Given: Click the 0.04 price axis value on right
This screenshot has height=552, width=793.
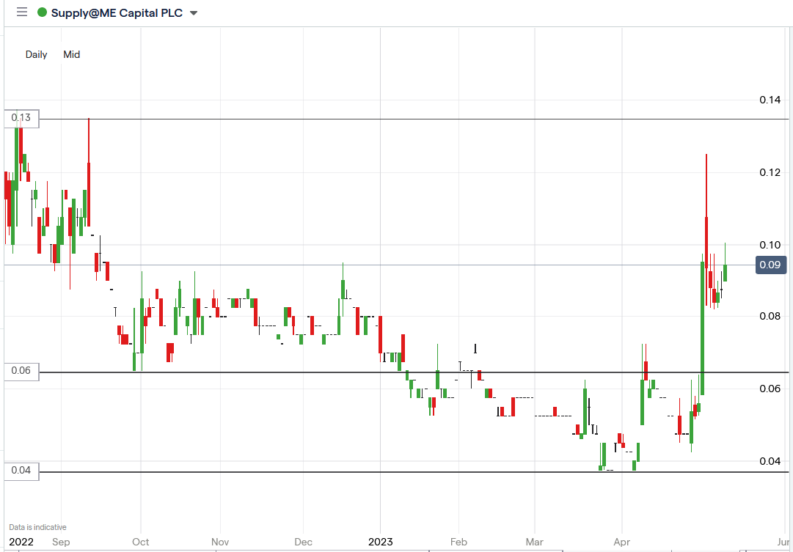Looking at the screenshot, I should click(770, 461).
